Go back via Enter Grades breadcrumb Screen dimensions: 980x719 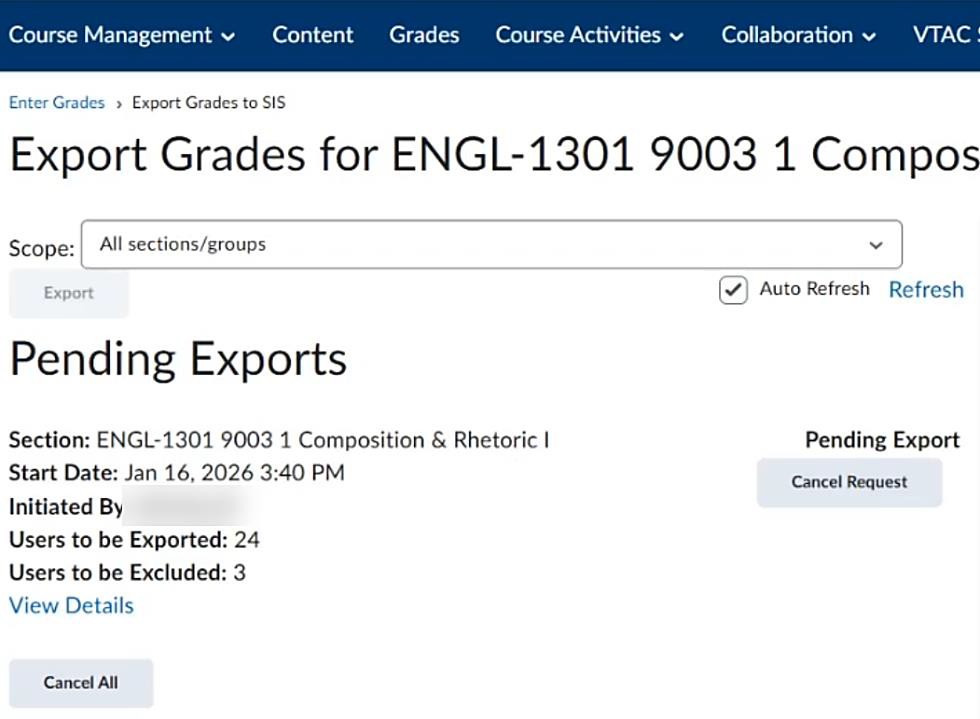(x=56, y=102)
